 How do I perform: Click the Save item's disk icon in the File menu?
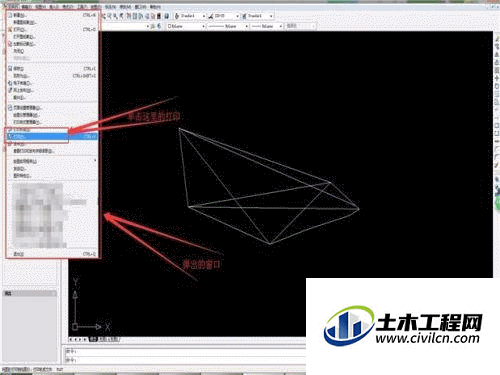pyautogui.click(x=10, y=68)
